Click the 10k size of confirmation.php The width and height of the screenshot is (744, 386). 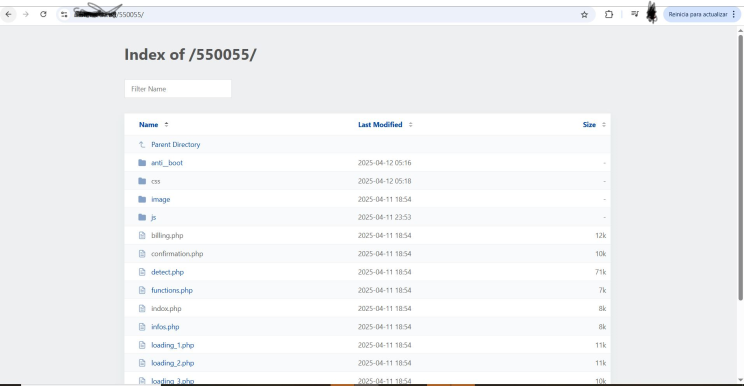click(x=601, y=254)
